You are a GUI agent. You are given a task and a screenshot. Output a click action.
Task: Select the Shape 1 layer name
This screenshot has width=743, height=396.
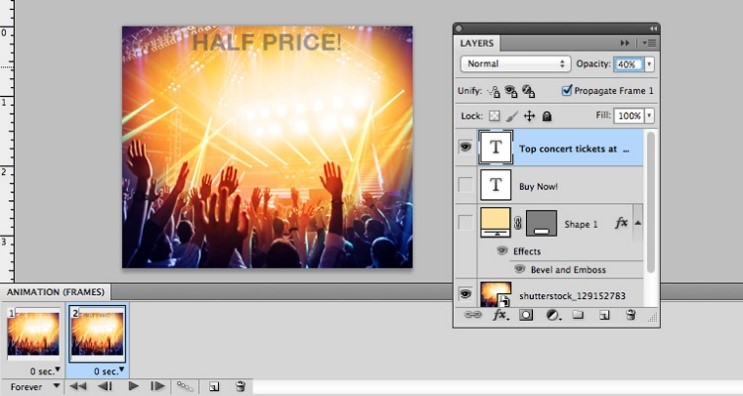(581, 224)
